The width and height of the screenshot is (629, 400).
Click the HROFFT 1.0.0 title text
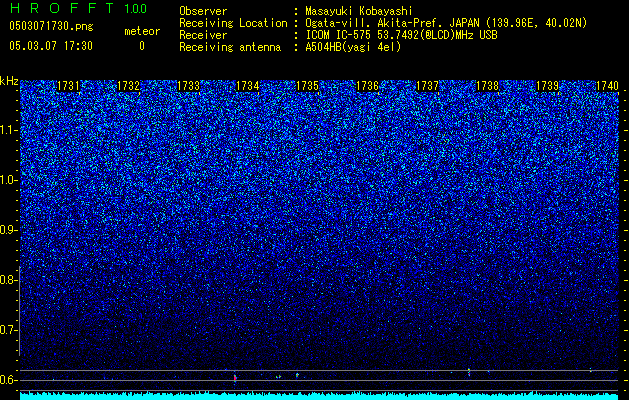click(x=78, y=8)
